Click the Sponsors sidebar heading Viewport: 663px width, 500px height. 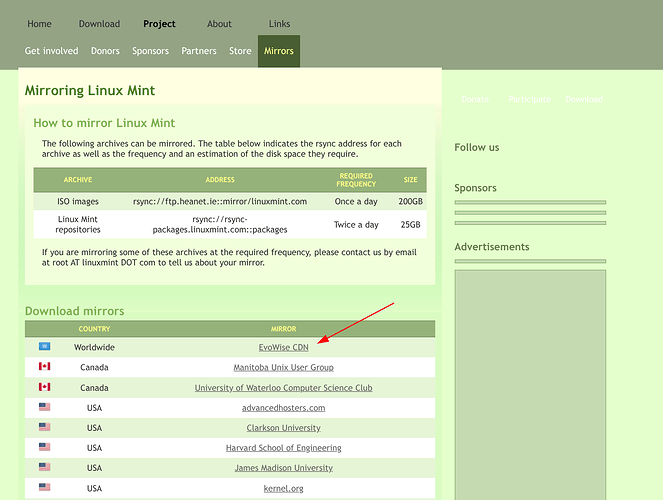tap(475, 188)
